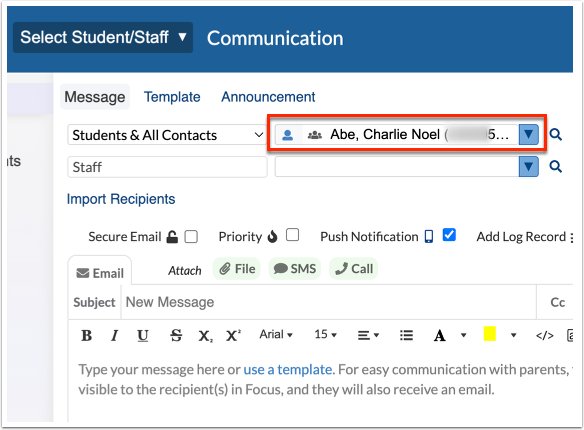Viewport: 584px width, 430px height.
Task: Insert a bulleted list via list icon
Action: [x=406, y=335]
